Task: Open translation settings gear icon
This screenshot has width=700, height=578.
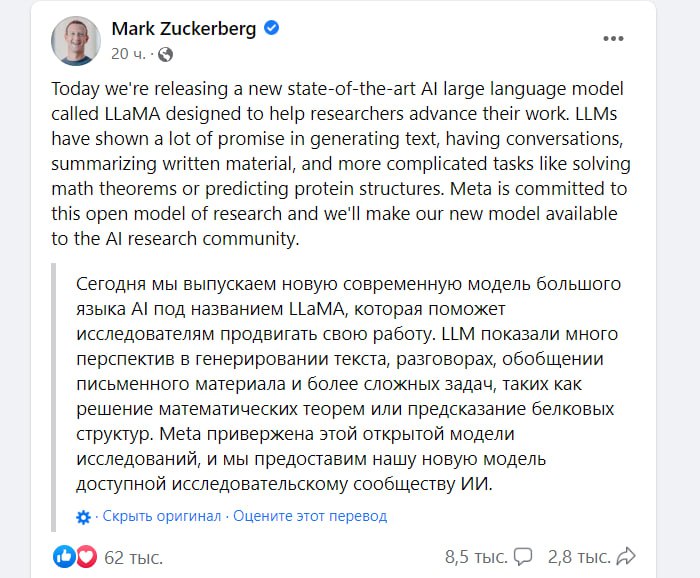Action: coord(84,516)
